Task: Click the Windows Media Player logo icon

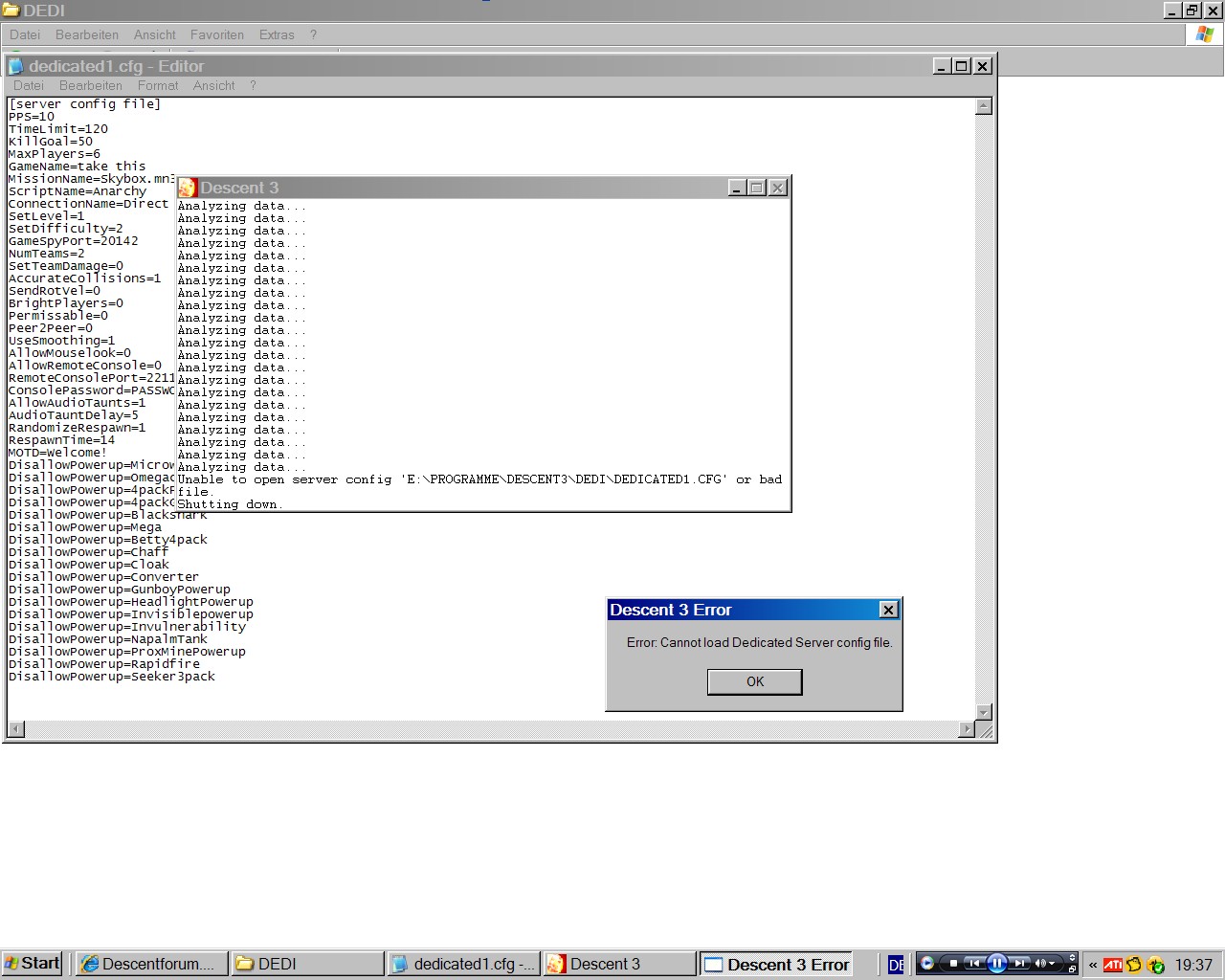Action: (x=926, y=964)
